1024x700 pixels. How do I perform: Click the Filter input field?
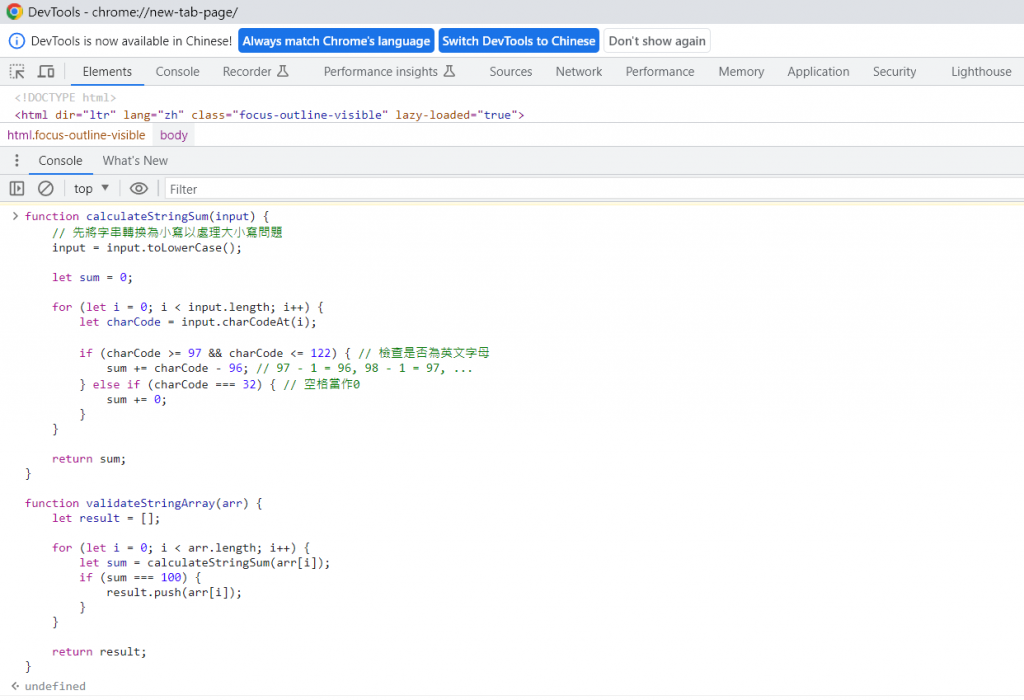594,189
